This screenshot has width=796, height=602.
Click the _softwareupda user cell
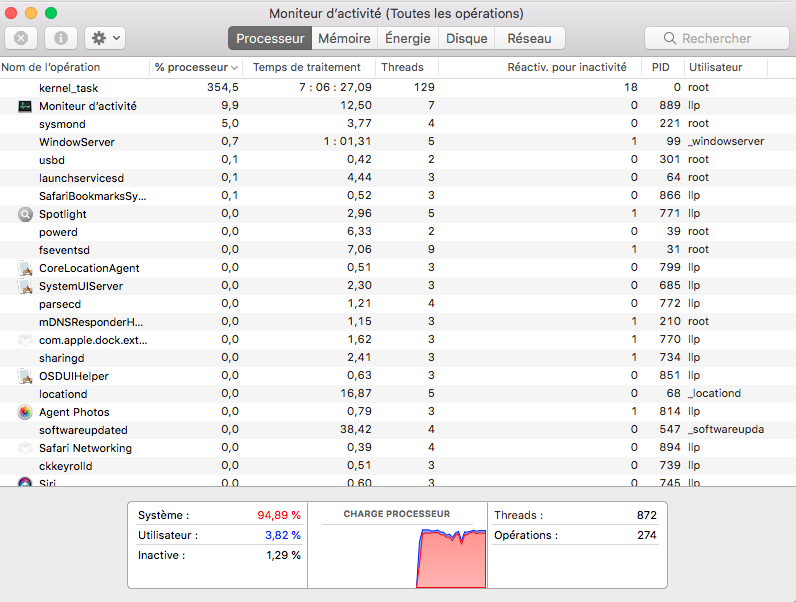(x=726, y=429)
